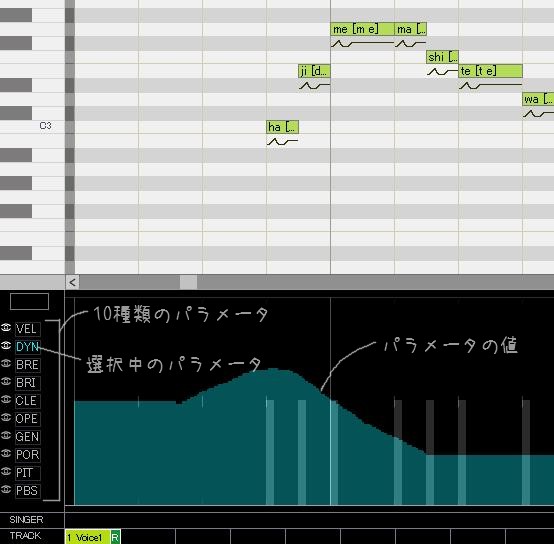The image size is (554, 544).
Task: Toggle visibility eye for BRI parameter
Action: click(x=6, y=382)
